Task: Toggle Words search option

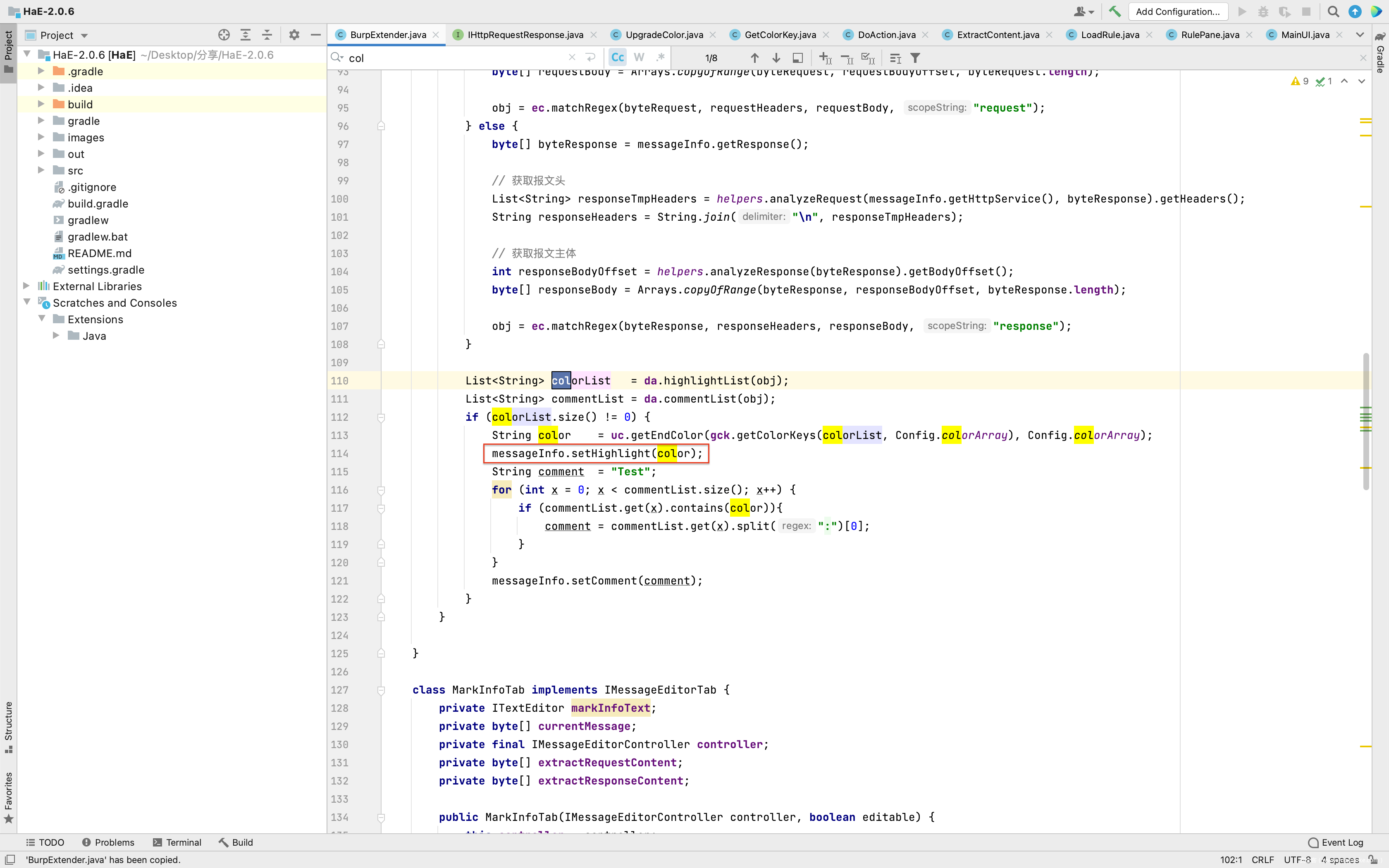Action: 639,58
